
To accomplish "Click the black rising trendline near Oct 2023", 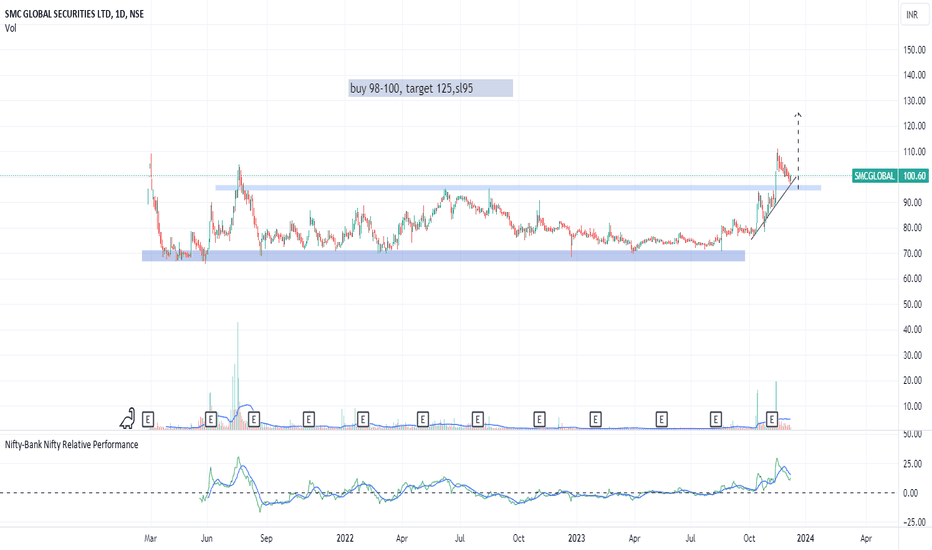I will (773, 208).
